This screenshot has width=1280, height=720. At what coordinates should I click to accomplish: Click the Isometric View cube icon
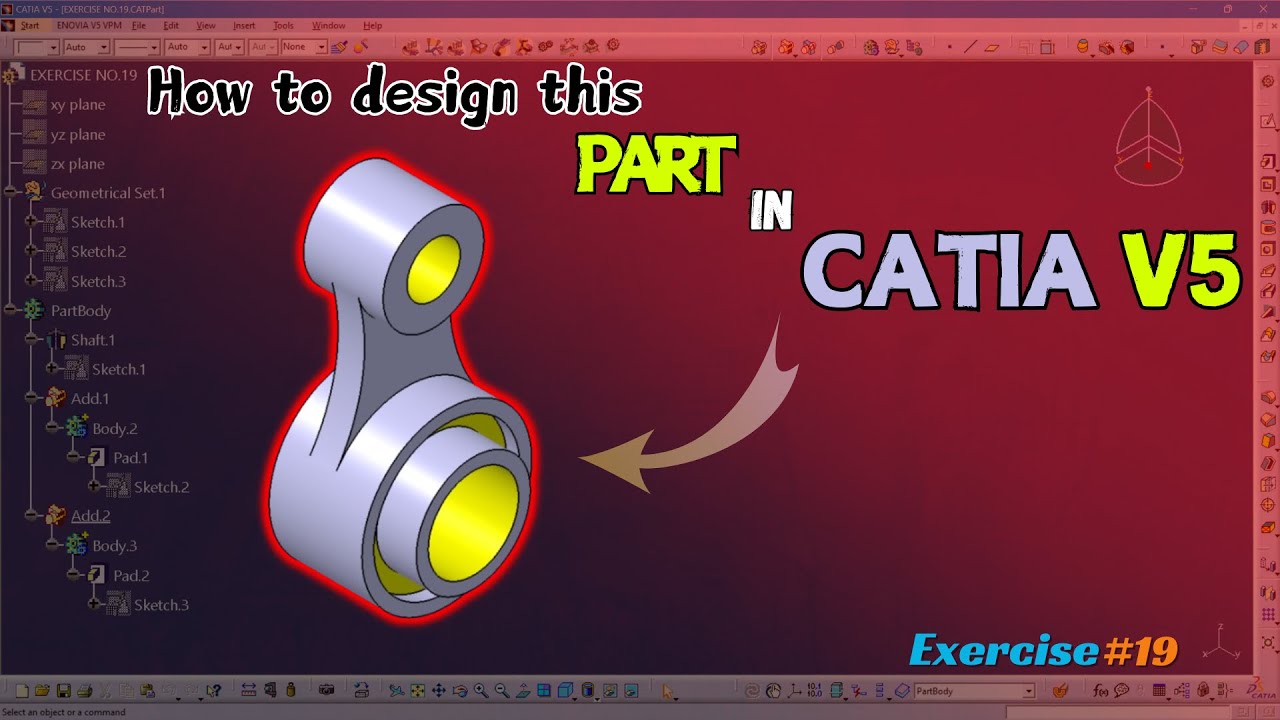564,690
